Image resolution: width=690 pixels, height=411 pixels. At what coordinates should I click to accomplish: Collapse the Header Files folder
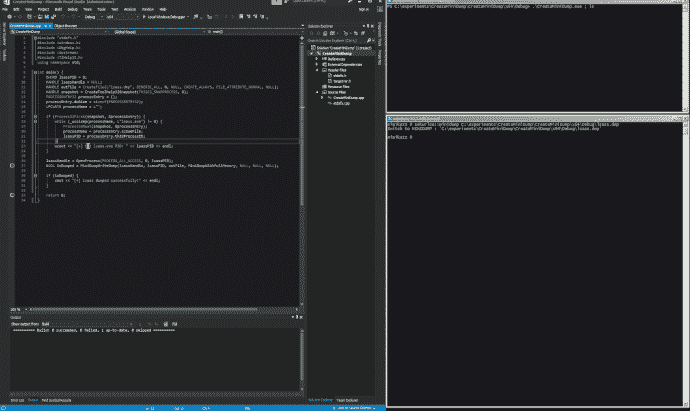tap(318, 70)
